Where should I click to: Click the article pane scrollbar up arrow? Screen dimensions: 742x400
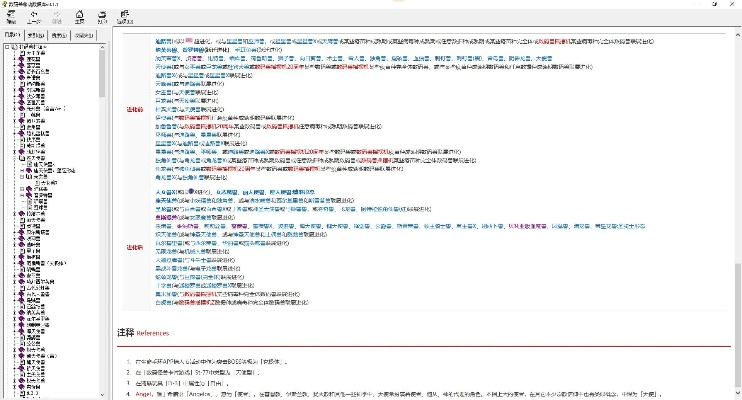pyautogui.click(x=738, y=35)
